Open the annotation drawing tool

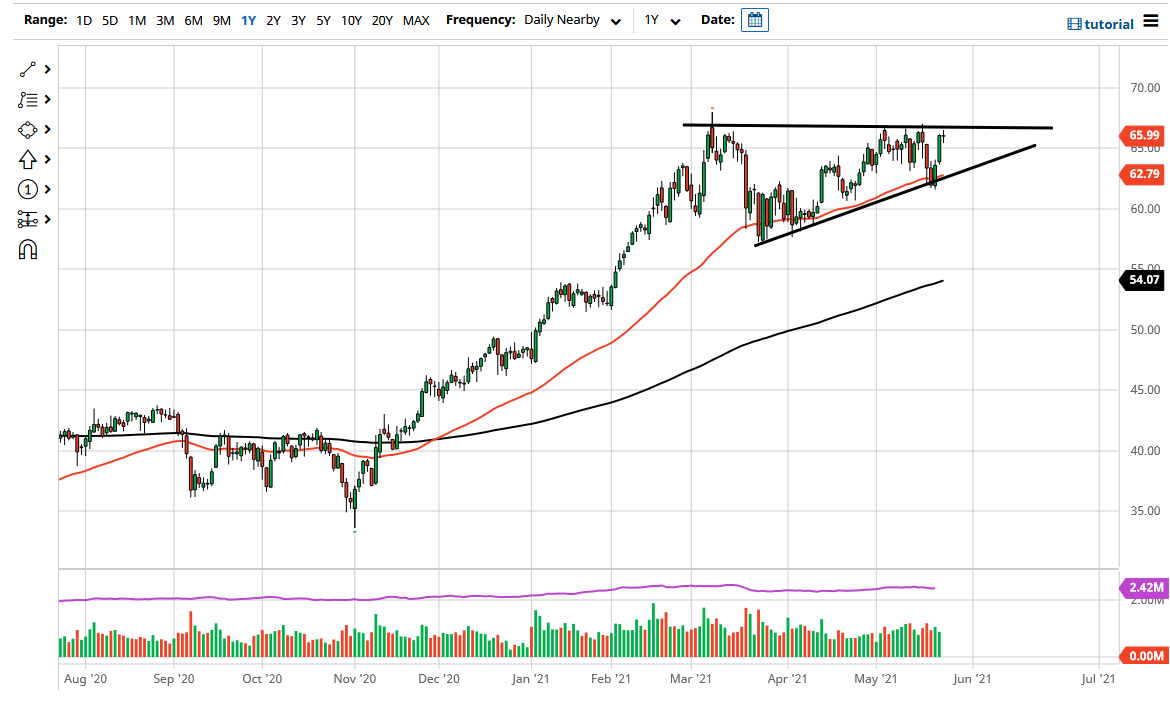click(x=27, y=99)
